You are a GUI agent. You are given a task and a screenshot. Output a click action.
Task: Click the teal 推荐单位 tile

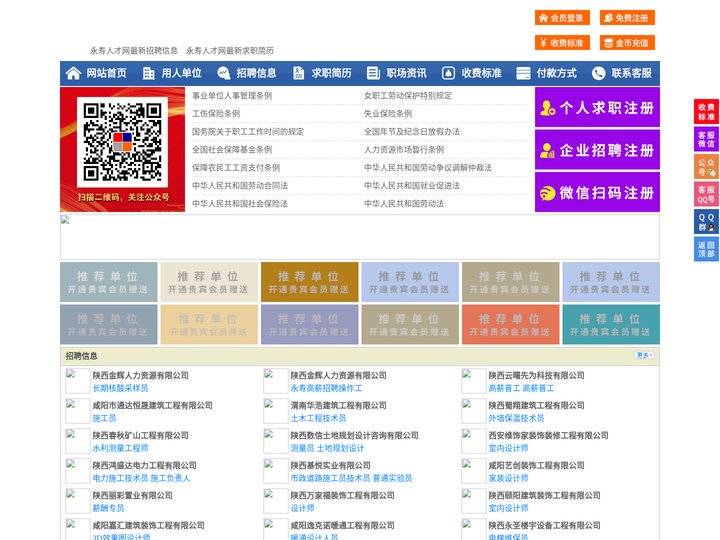[x=611, y=325]
